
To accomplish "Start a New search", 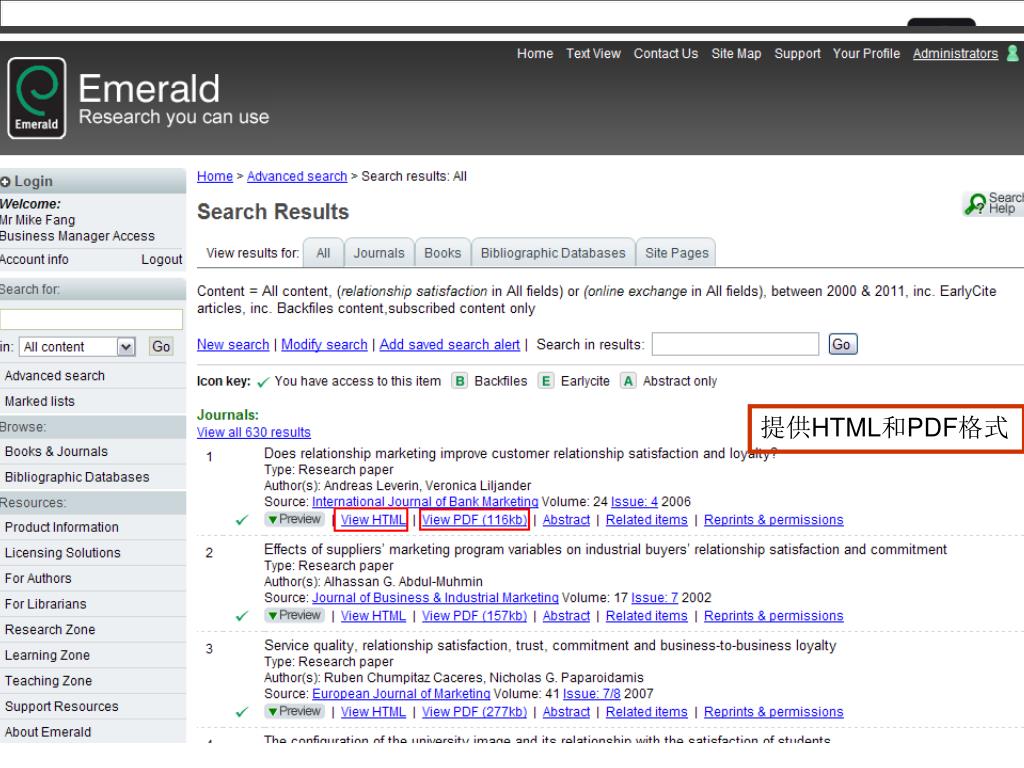I will 233,344.
